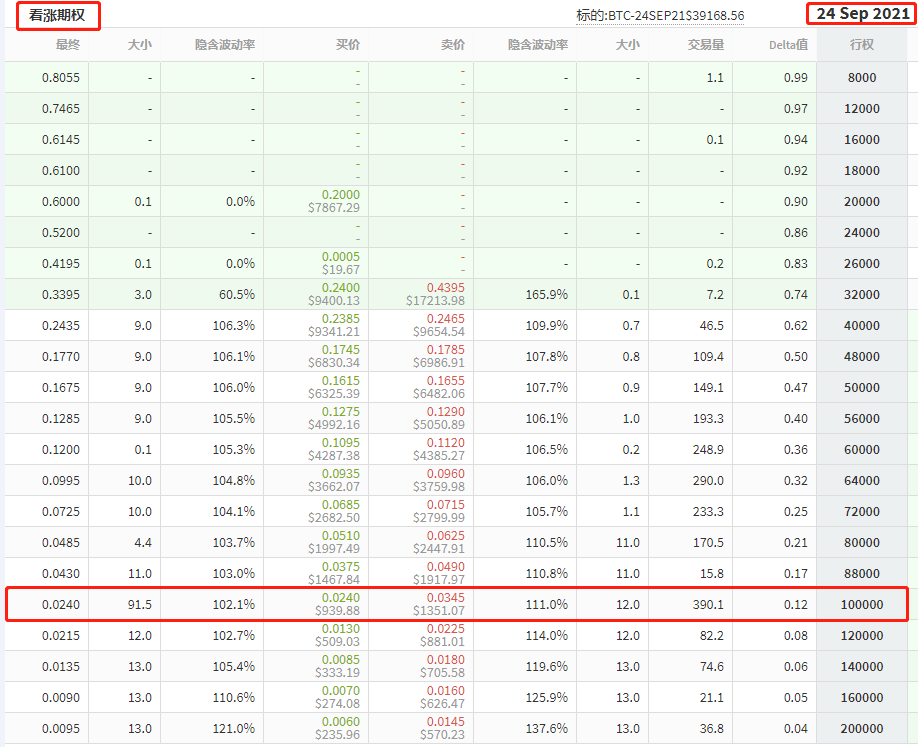This screenshot has width=918, height=747.
Task: Click the 24 Sep 2021 expiry date
Action: pos(862,14)
